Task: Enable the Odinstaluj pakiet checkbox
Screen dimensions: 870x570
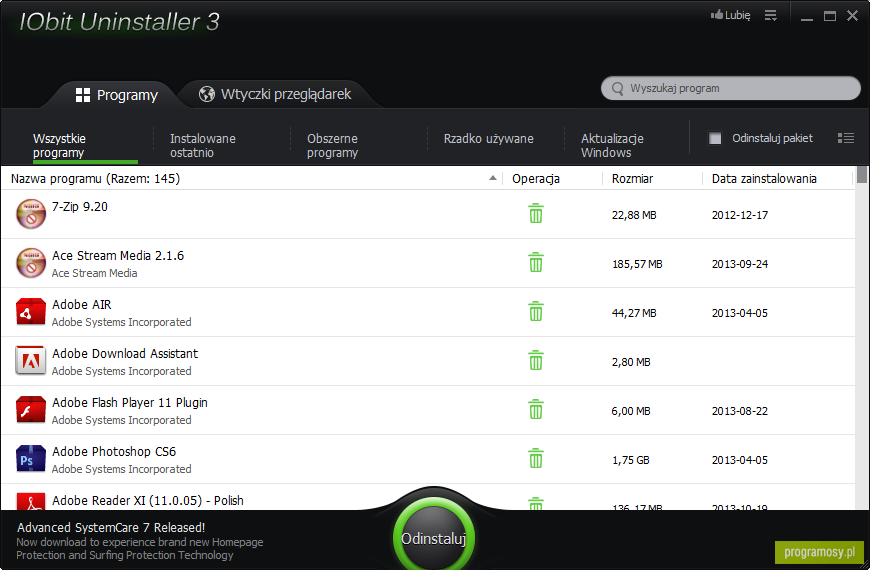Action: coord(715,138)
